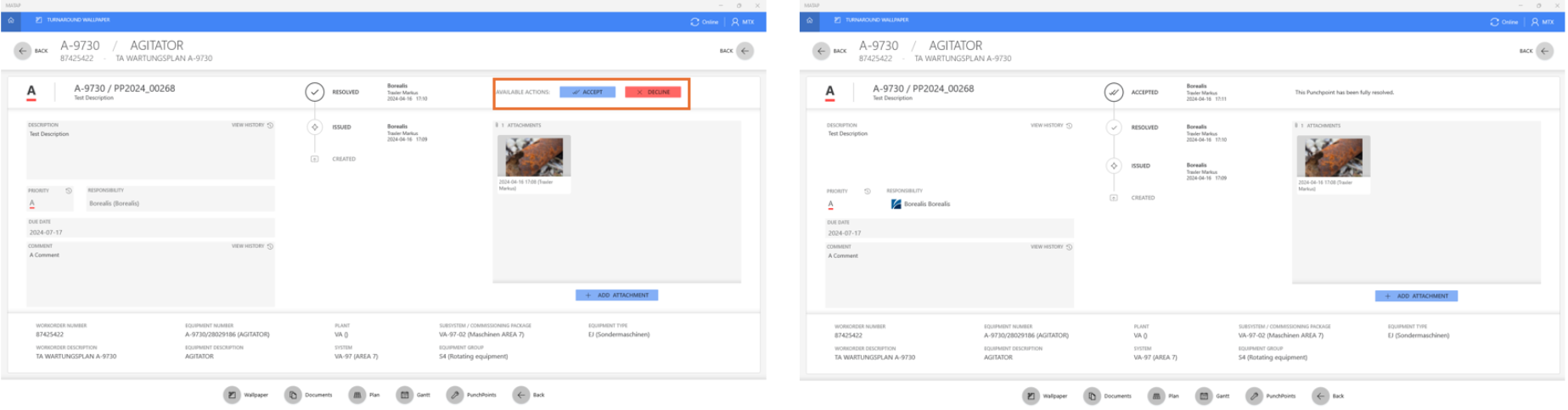Screen dimensions: 1568x410
Task: Click the Accepted status circle in timeline
Action: 1114,92
